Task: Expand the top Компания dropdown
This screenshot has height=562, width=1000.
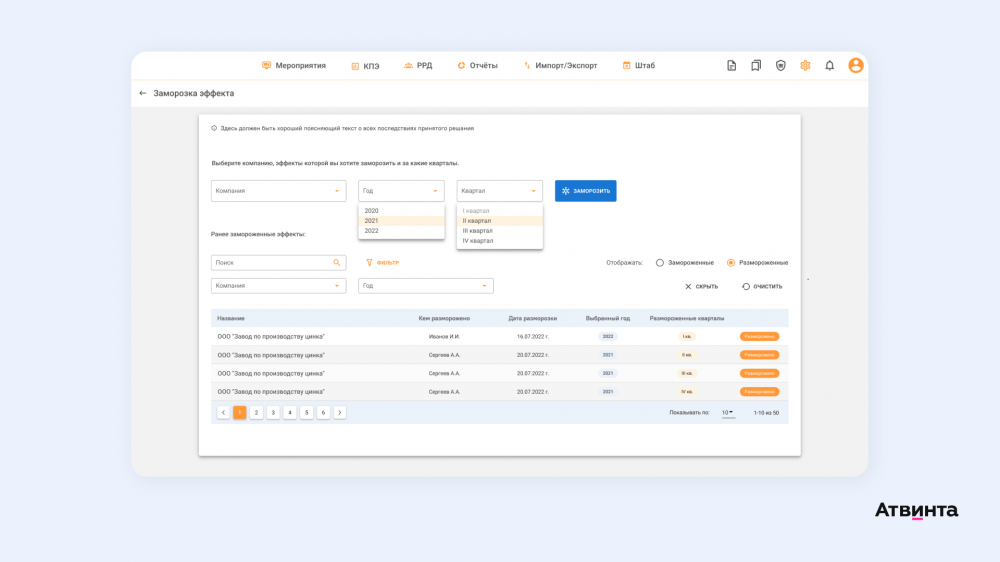Action: click(279, 191)
